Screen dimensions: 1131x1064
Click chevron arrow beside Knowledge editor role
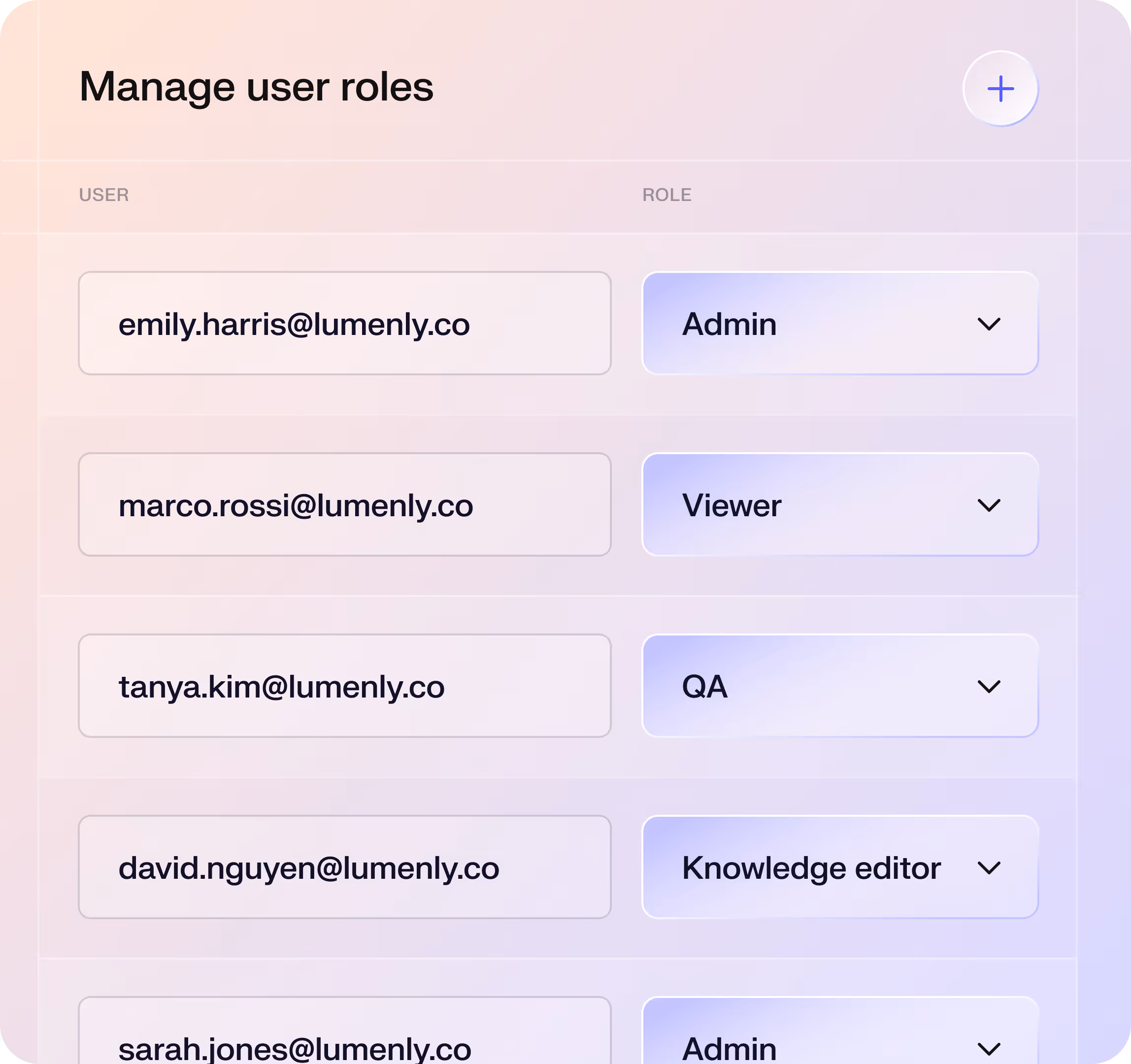[x=989, y=868]
